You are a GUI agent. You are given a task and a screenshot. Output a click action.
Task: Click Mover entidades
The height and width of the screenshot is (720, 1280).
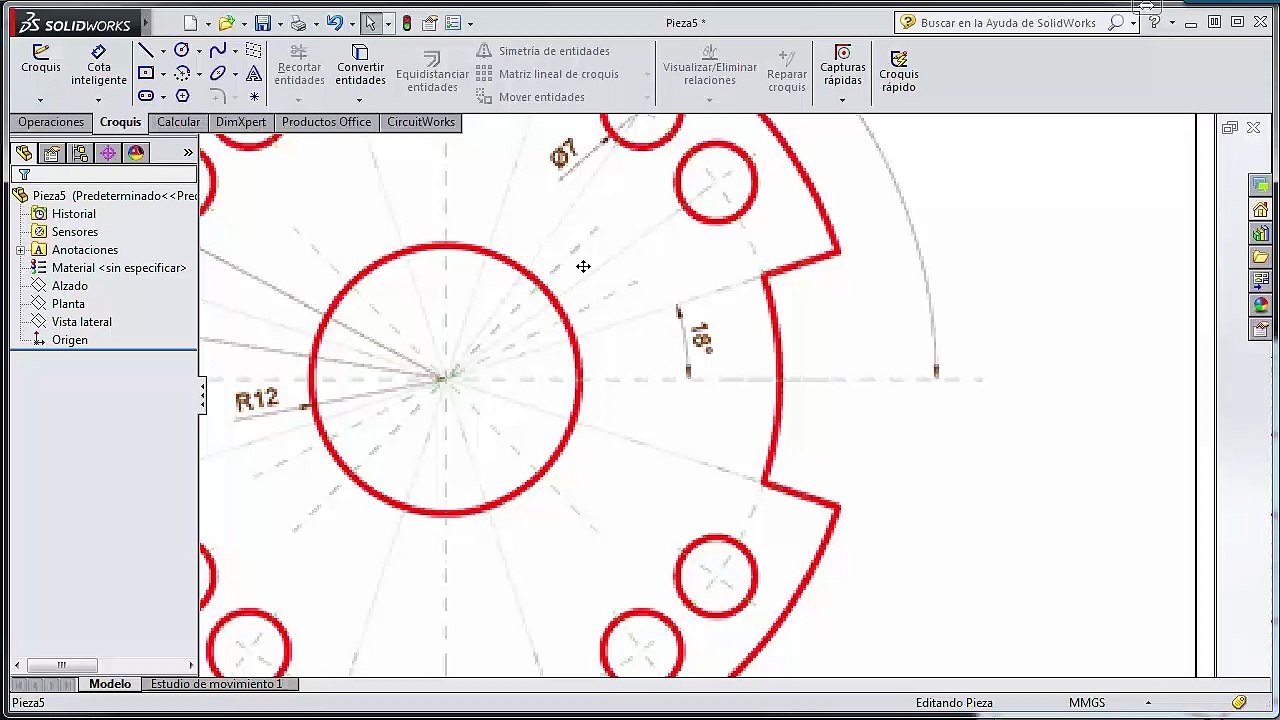coord(531,97)
